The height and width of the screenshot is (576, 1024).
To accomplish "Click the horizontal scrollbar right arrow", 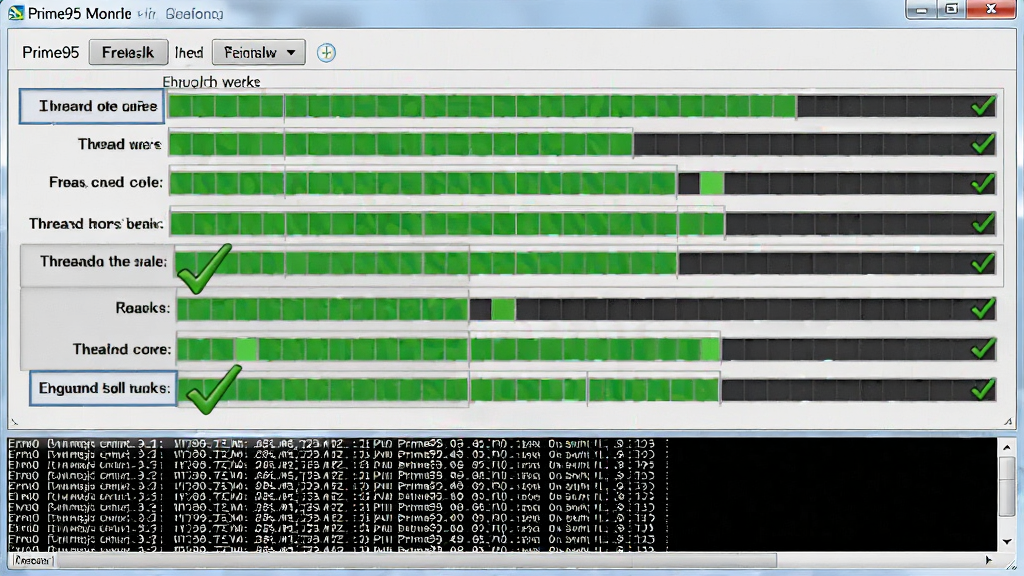I will [989, 560].
